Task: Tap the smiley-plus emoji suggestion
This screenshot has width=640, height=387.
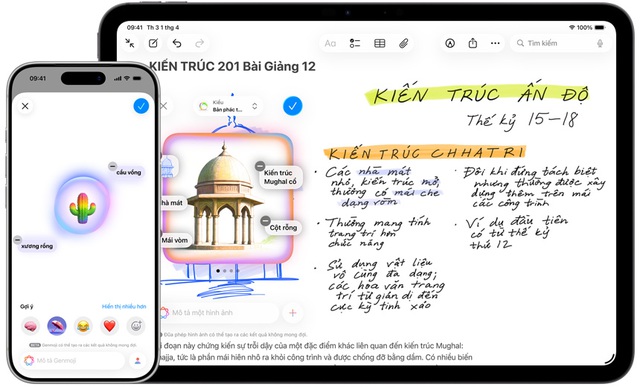Action: pos(136,326)
